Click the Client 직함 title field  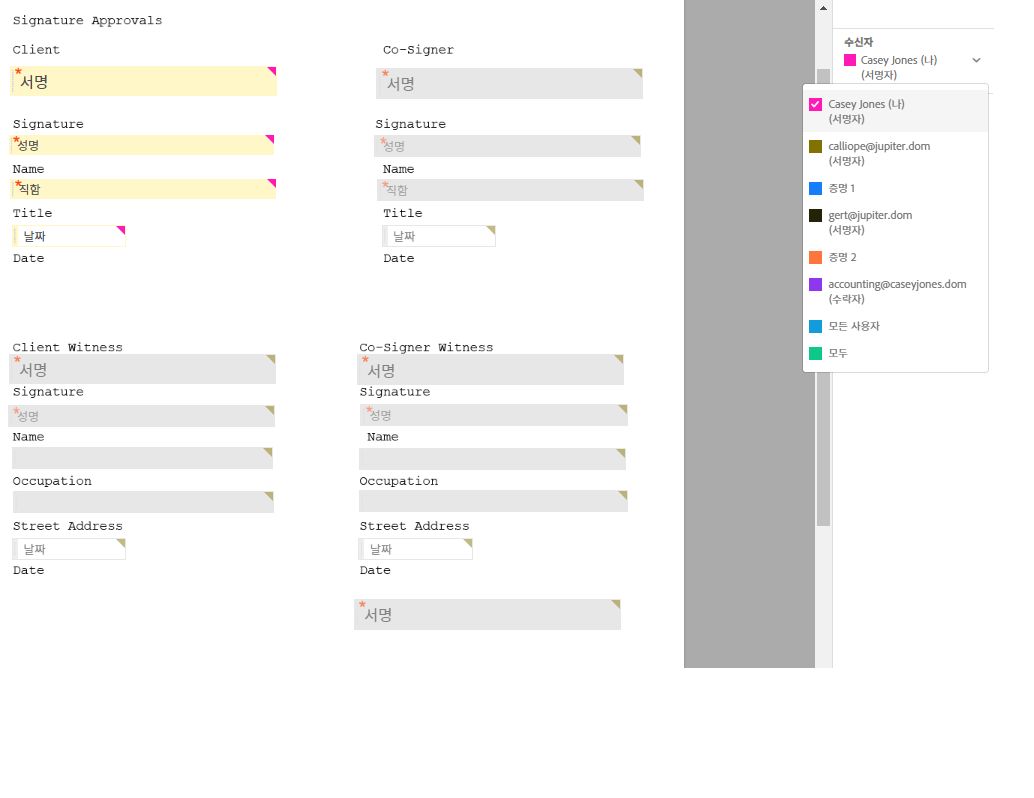(x=143, y=189)
